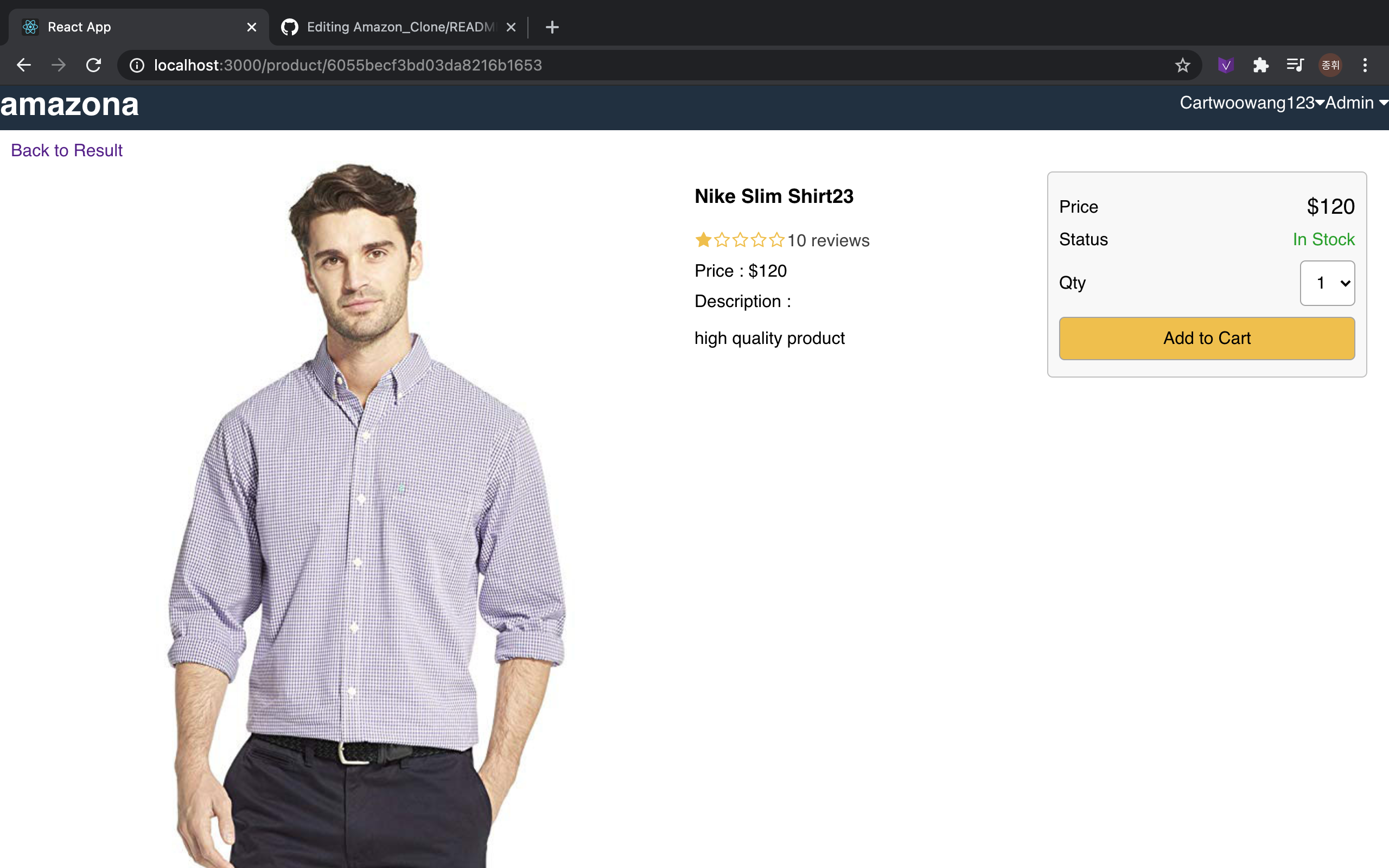Open the user profile avatar

click(x=1330, y=66)
